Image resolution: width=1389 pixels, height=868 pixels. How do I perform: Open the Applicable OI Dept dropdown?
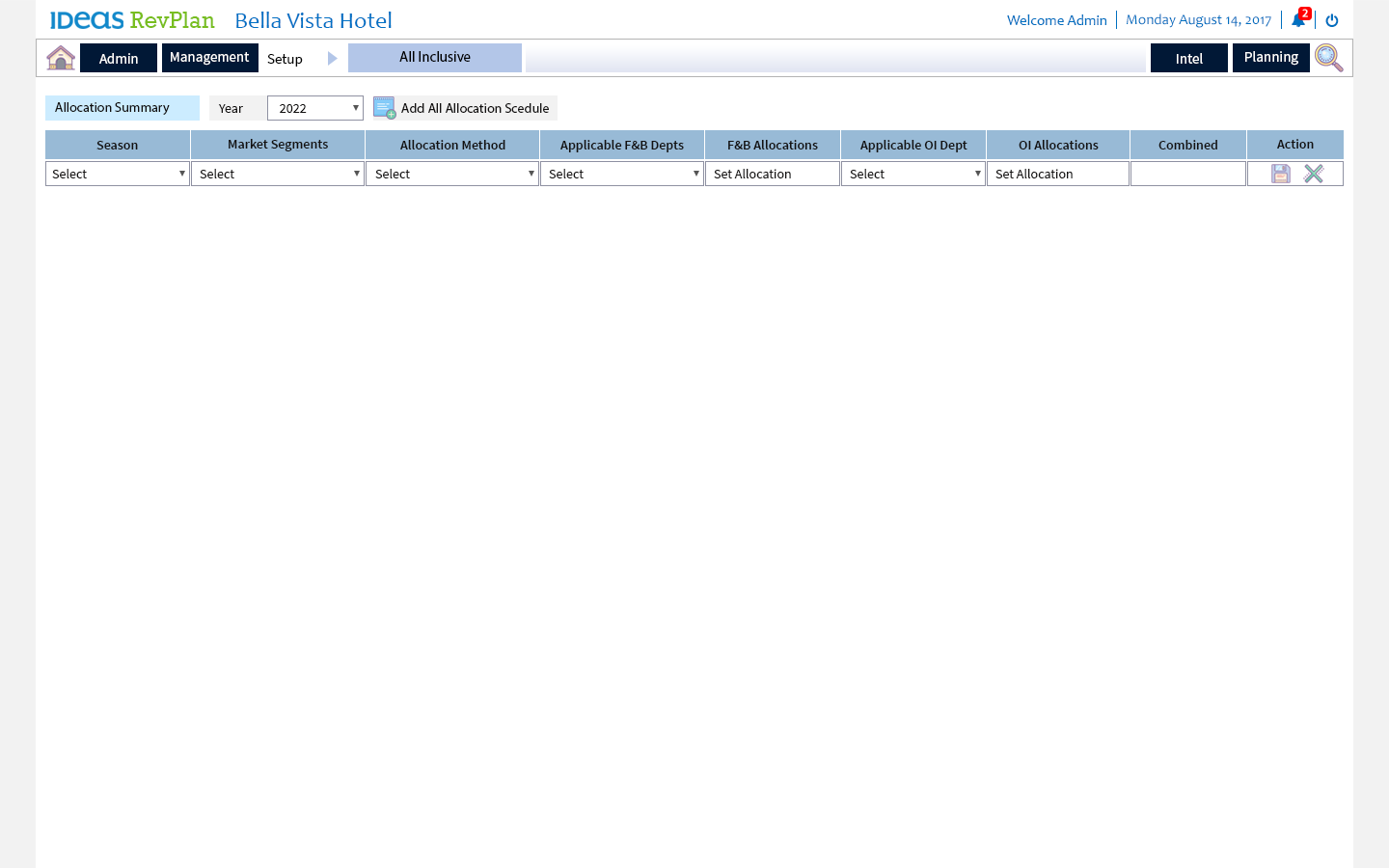[x=913, y=174]
